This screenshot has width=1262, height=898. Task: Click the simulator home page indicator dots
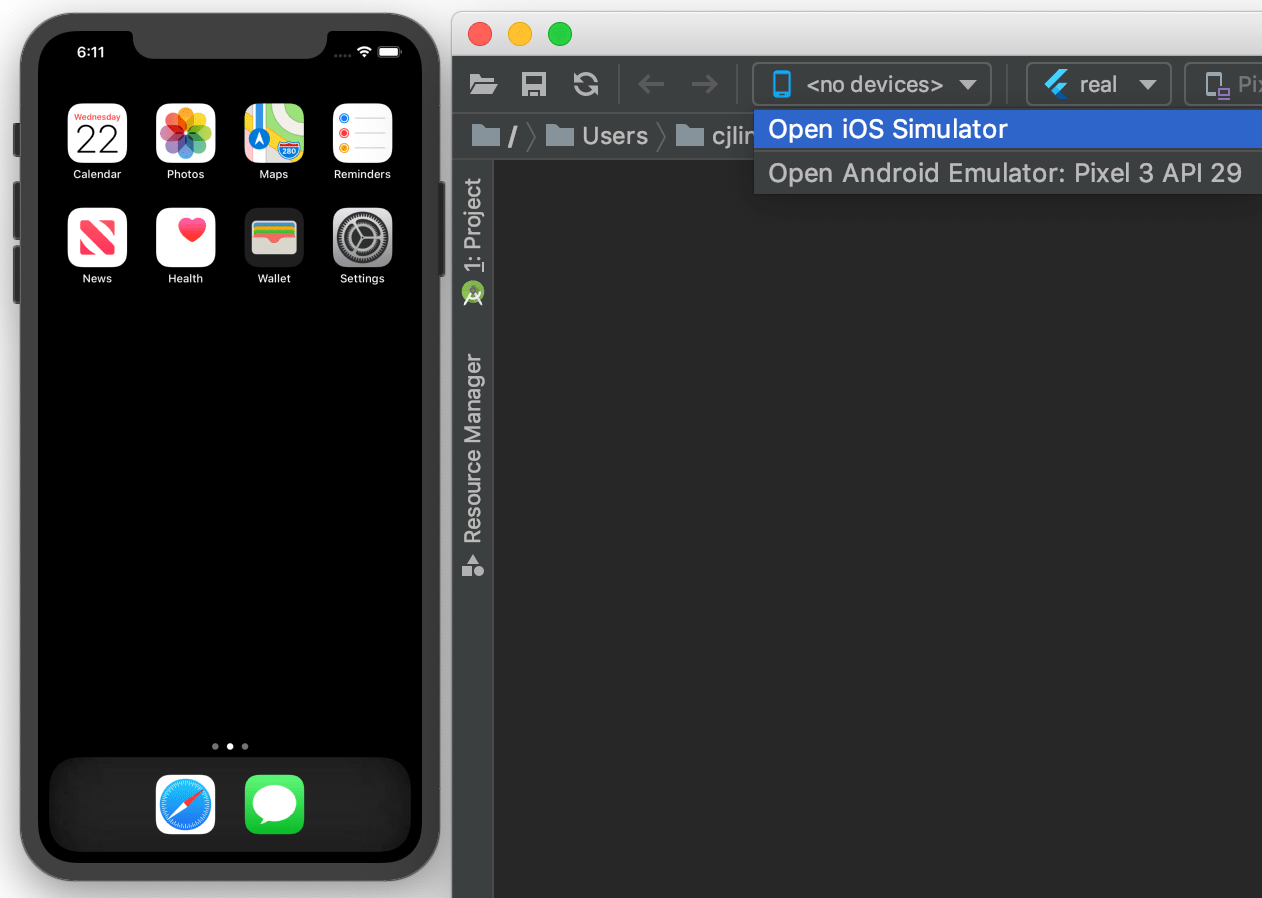[x=230, y=746]
